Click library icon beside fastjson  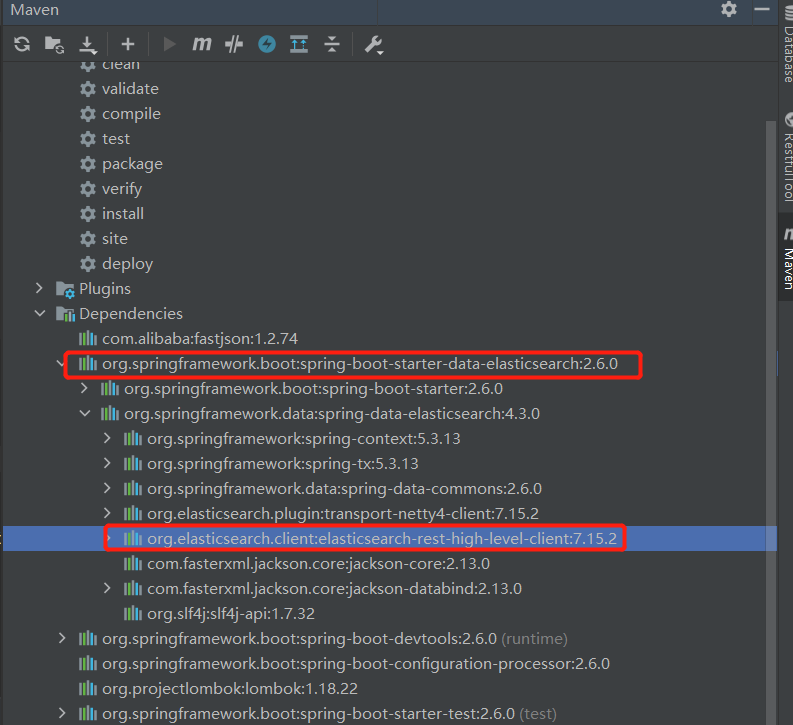click(x=87, y=338)
